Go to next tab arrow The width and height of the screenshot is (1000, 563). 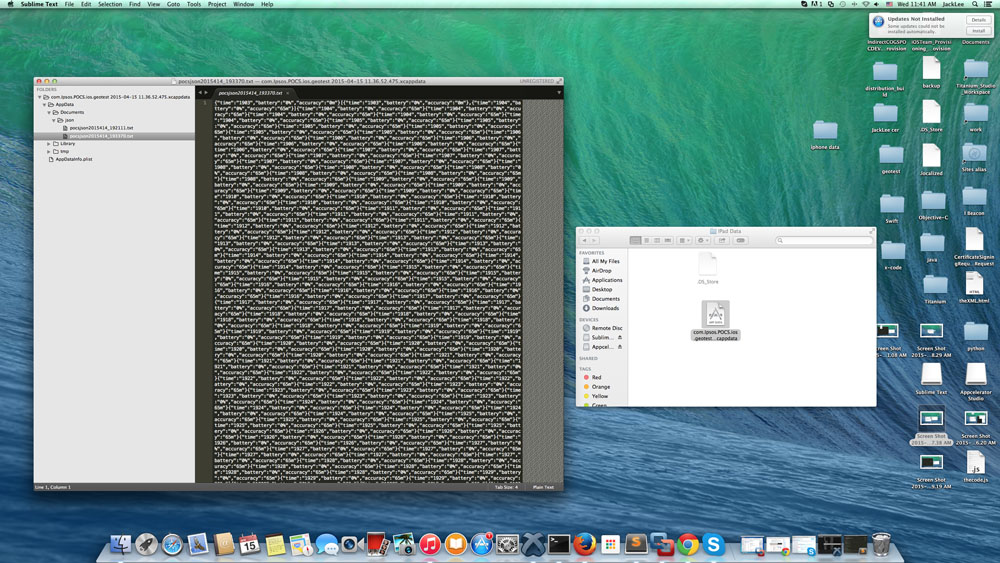pos(206,93)
